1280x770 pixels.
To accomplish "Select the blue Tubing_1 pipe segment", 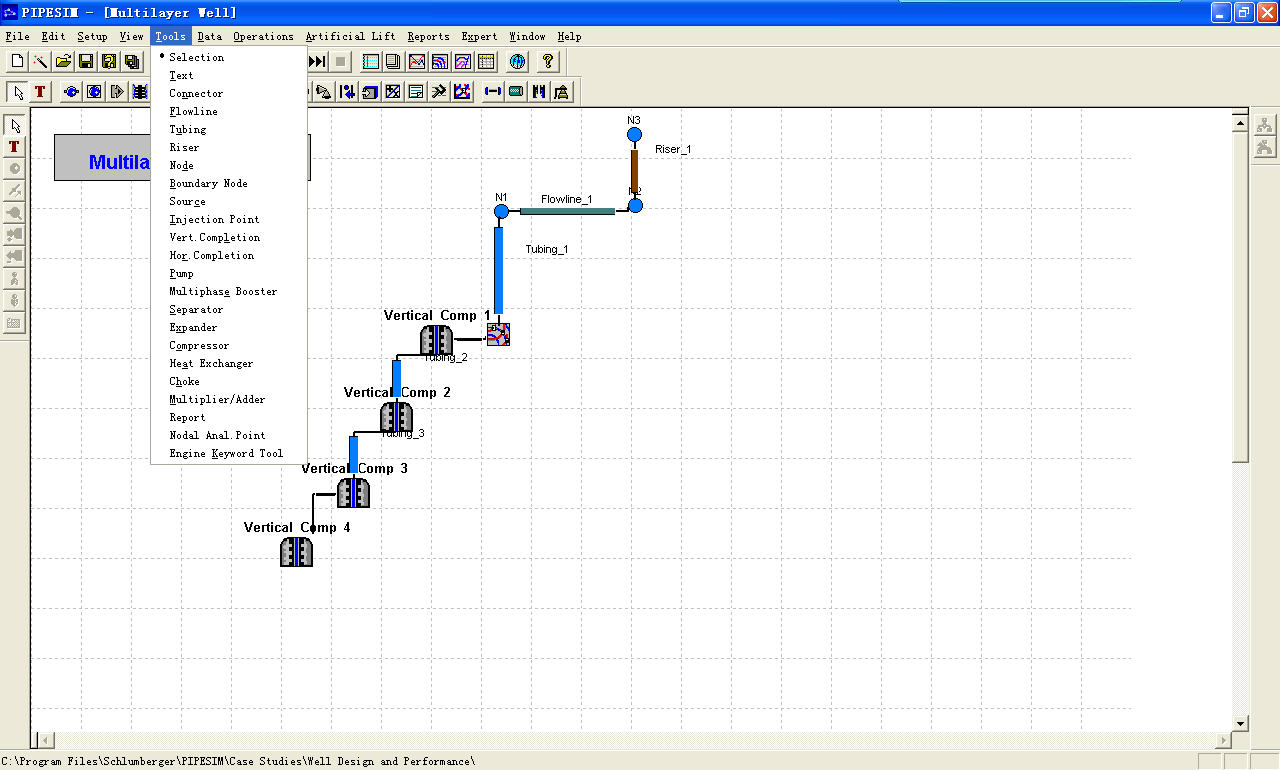I will tap(498, 270).
